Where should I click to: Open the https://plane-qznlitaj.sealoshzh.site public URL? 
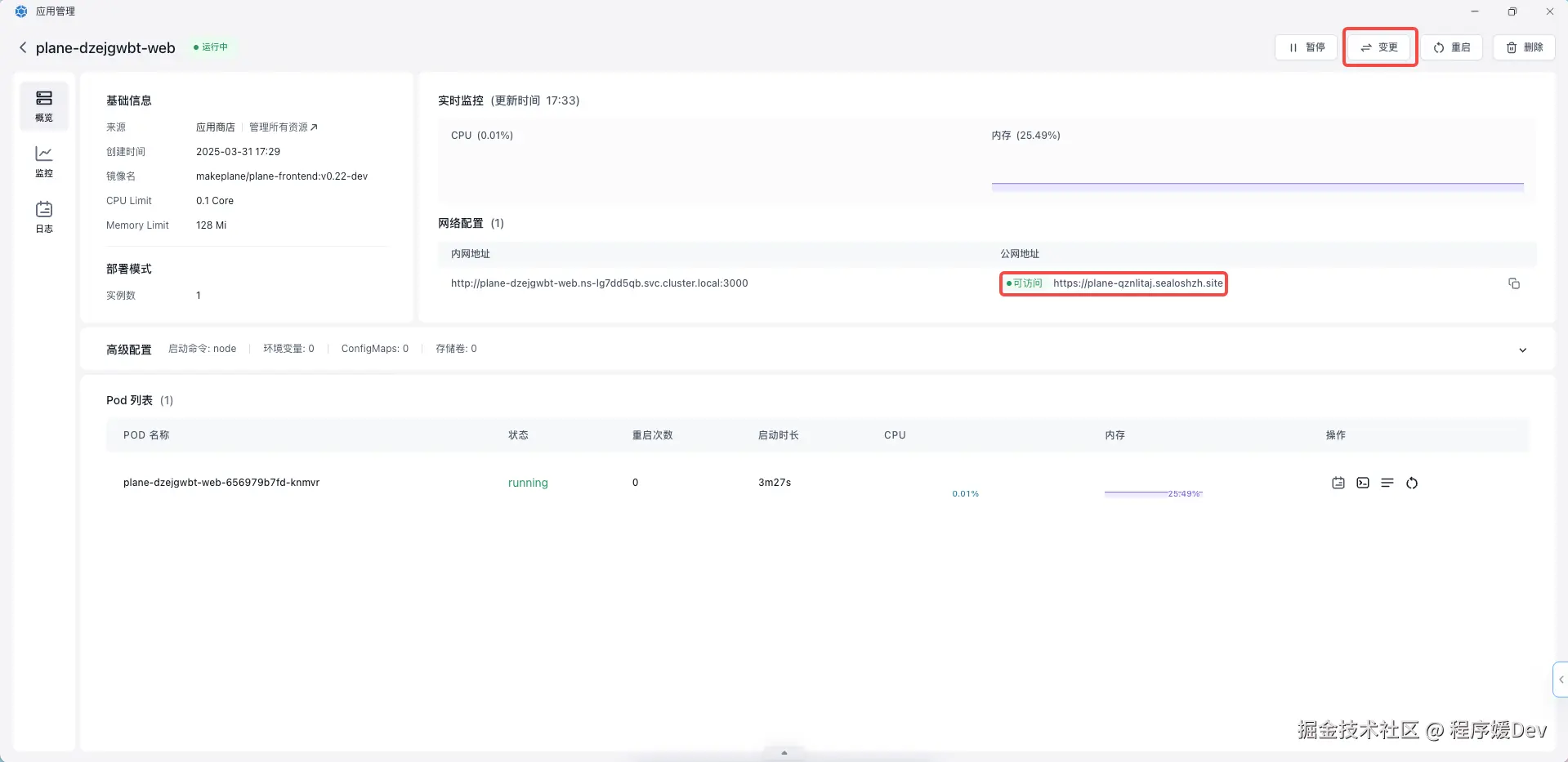[1138, 283]
